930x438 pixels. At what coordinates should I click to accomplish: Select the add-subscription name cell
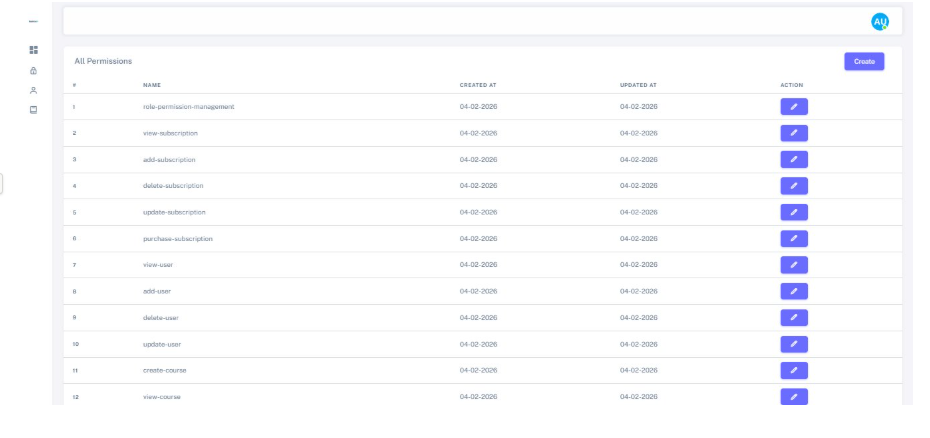(x=169, y=160)
